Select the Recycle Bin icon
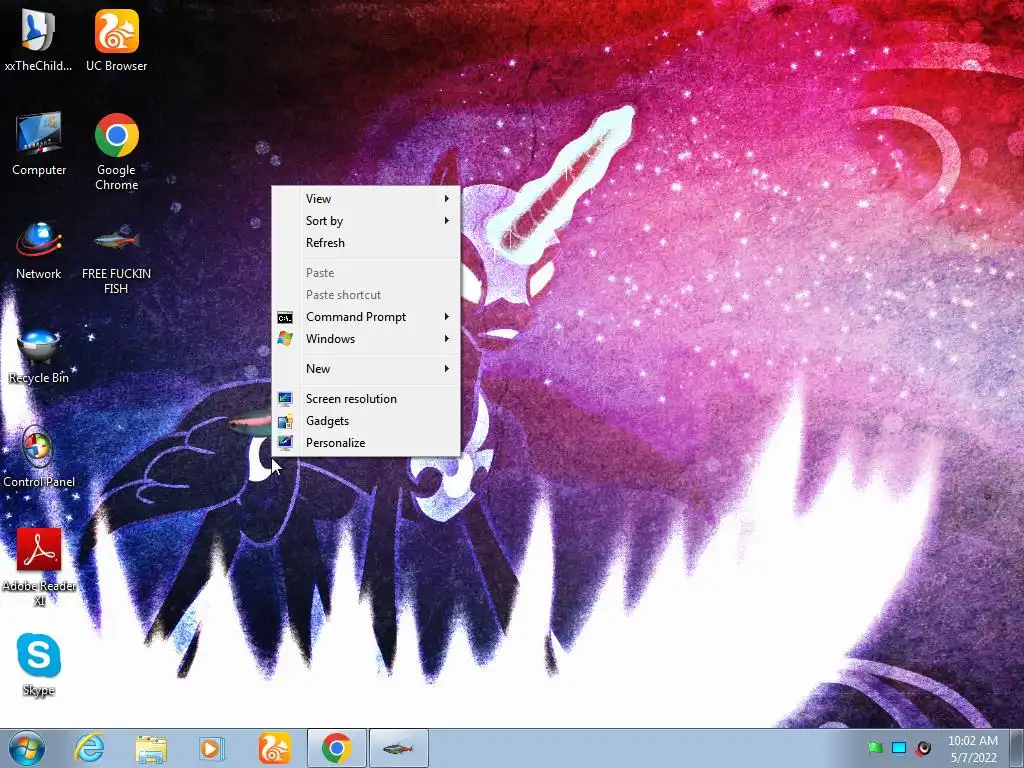The height and width of the screenshot is (768, 1024). [39, 355]
